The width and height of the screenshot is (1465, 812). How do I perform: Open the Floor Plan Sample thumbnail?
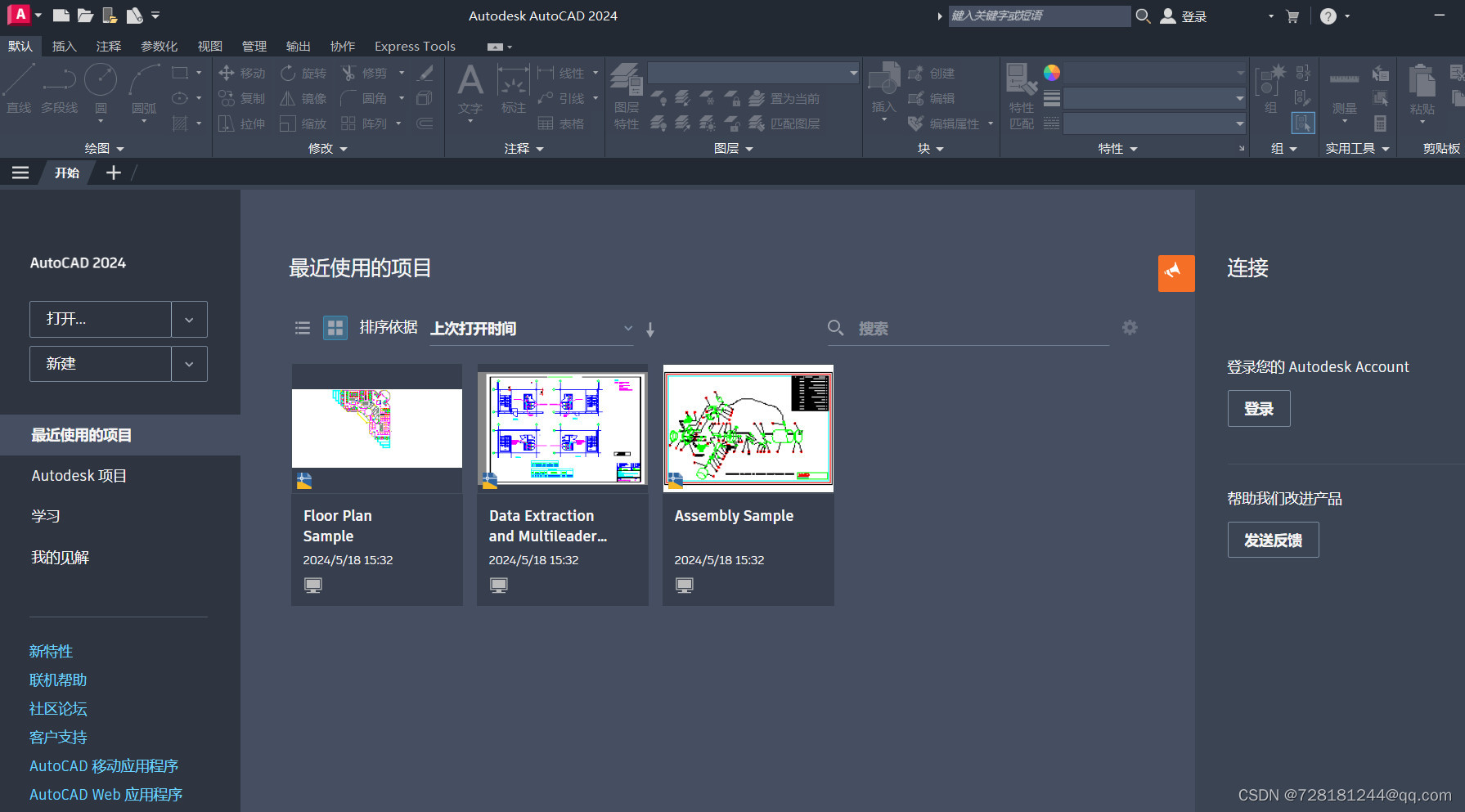point(377,428)
